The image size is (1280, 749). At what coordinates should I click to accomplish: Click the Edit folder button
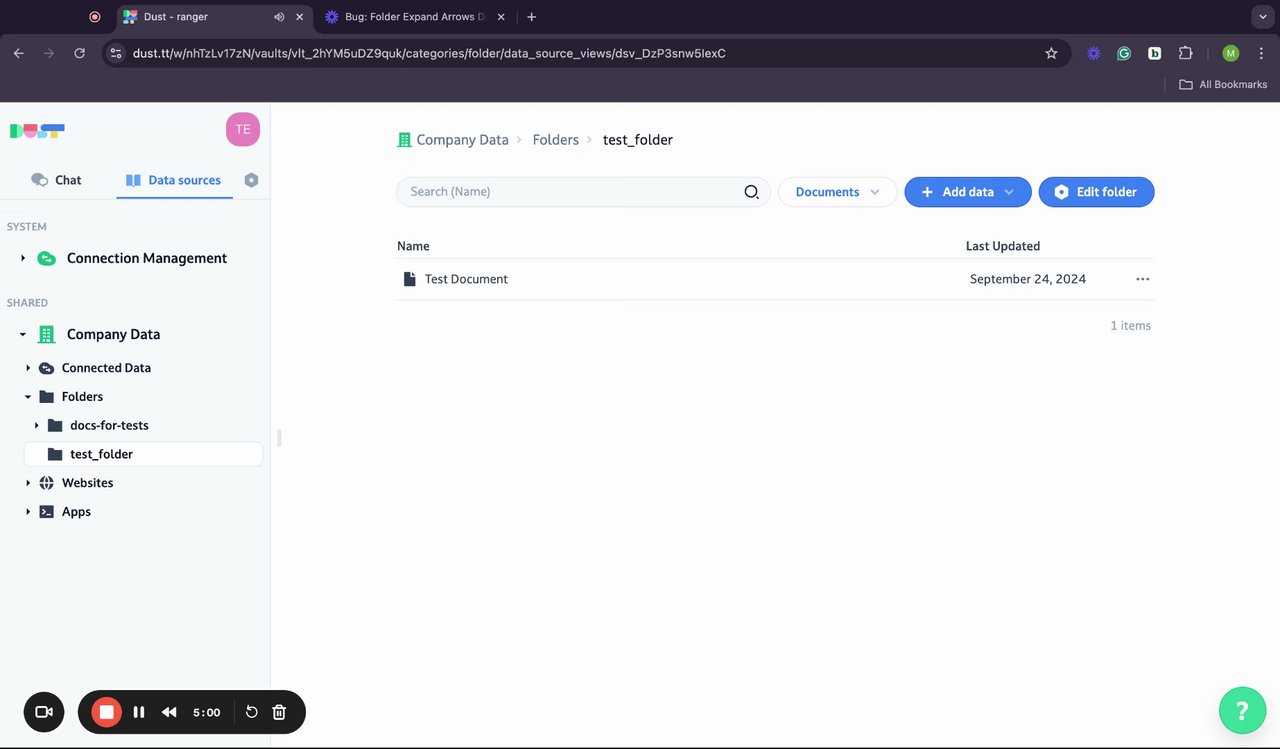[x=1096, y=192]
